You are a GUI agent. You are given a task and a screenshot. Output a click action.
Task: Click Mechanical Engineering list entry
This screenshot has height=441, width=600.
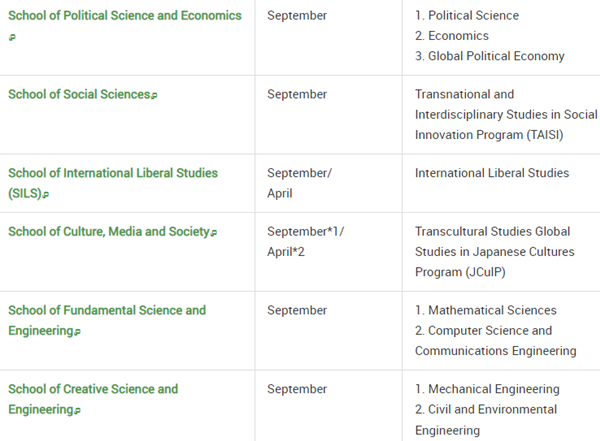tap(488, 389)
